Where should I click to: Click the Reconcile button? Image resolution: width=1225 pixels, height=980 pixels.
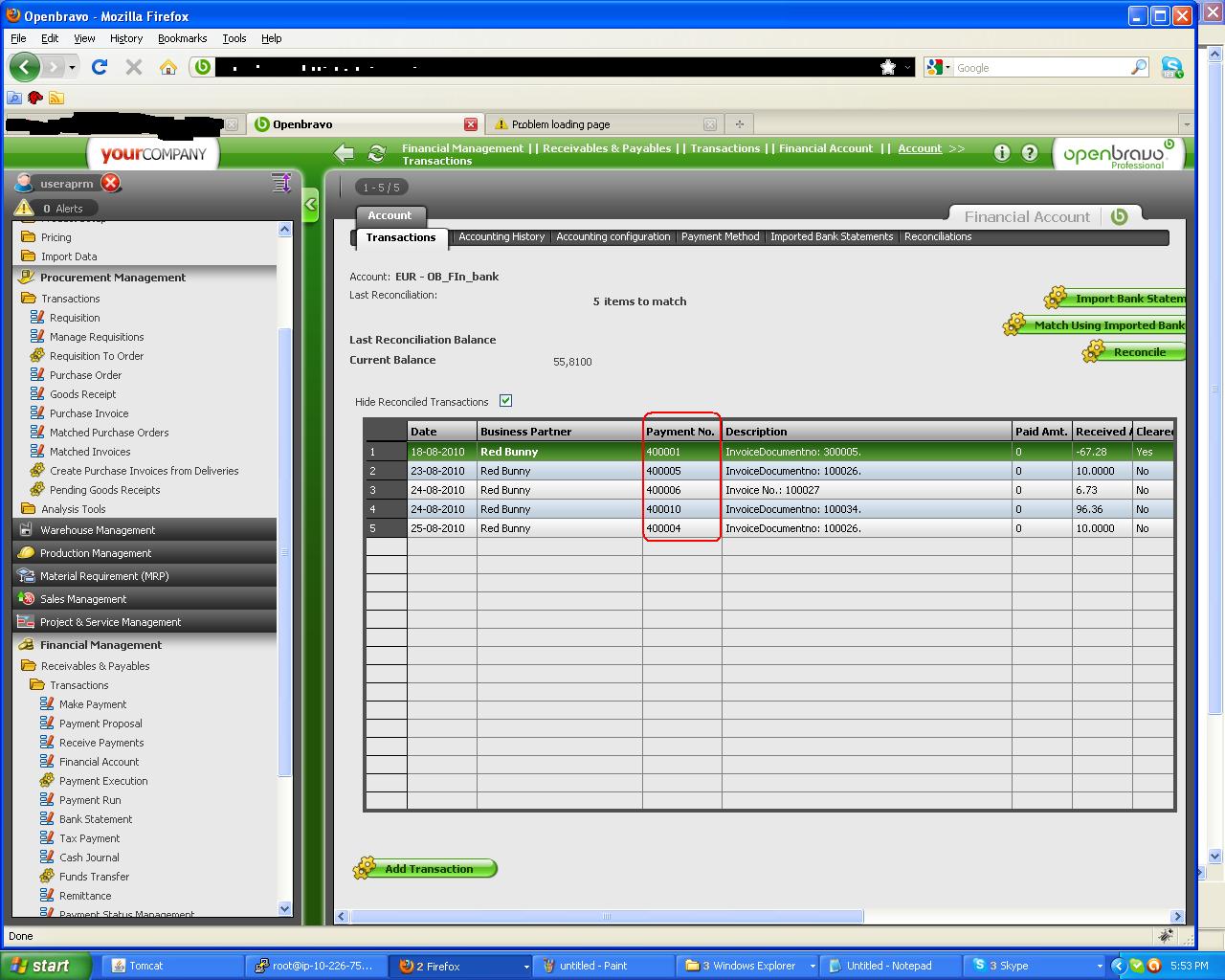pyautogui.click(x=1138, y=352)
